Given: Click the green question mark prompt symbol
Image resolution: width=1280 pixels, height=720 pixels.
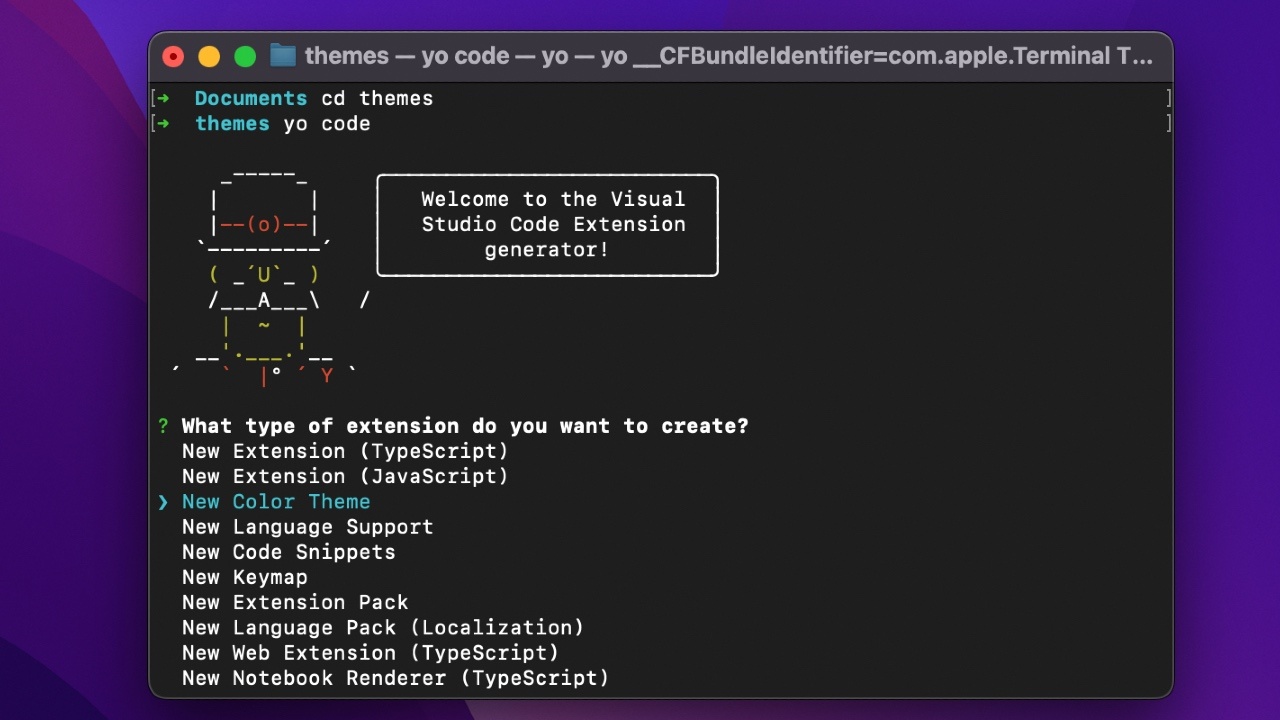Looking at the screenshot, I should coord(163,426).
